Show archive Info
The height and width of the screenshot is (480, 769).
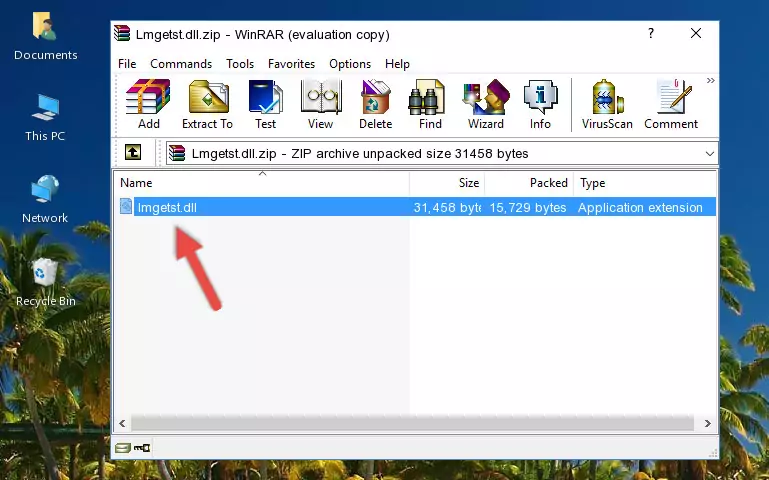[x=540, y=104]
